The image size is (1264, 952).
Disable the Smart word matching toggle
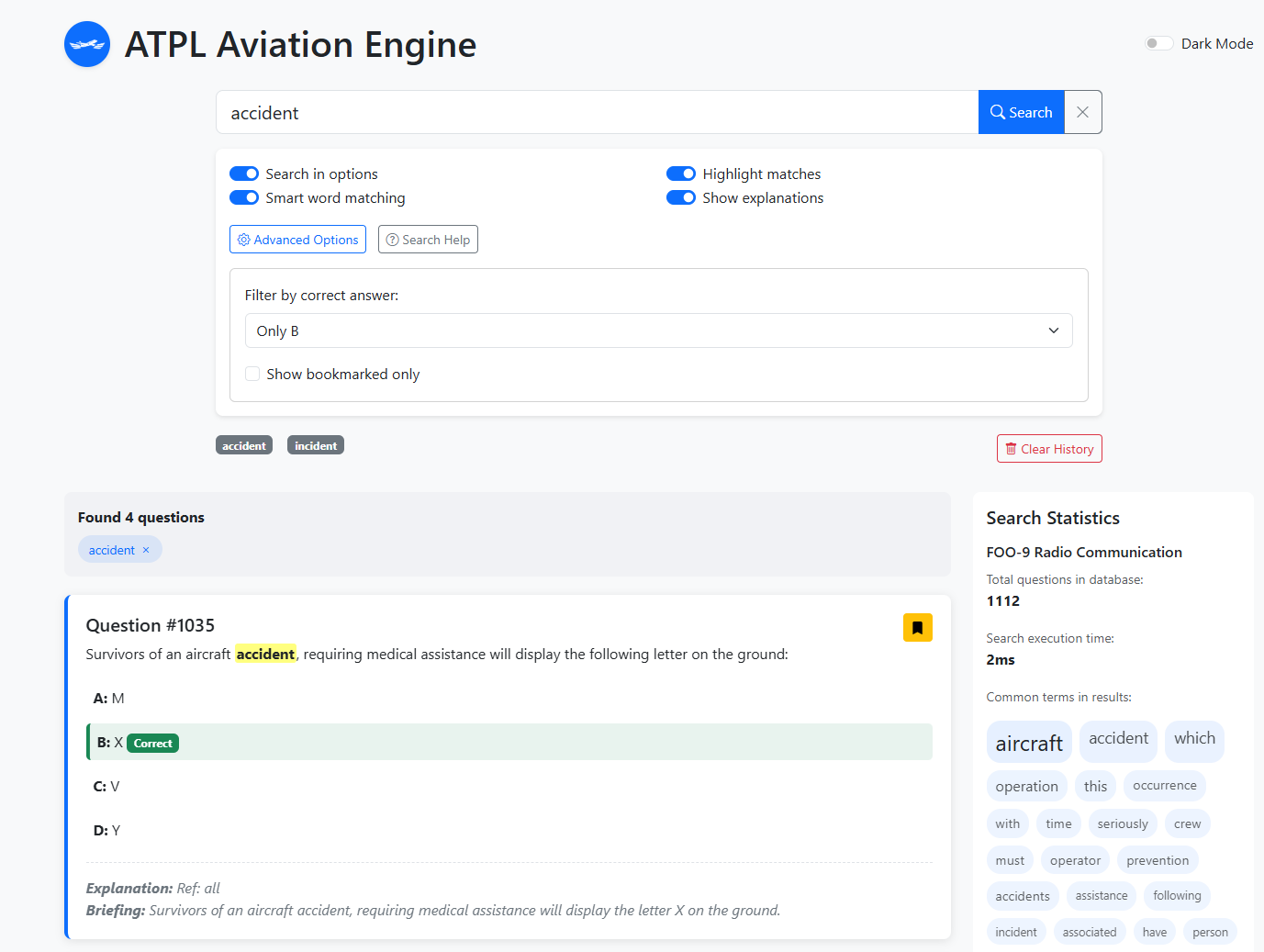(243, 197)
